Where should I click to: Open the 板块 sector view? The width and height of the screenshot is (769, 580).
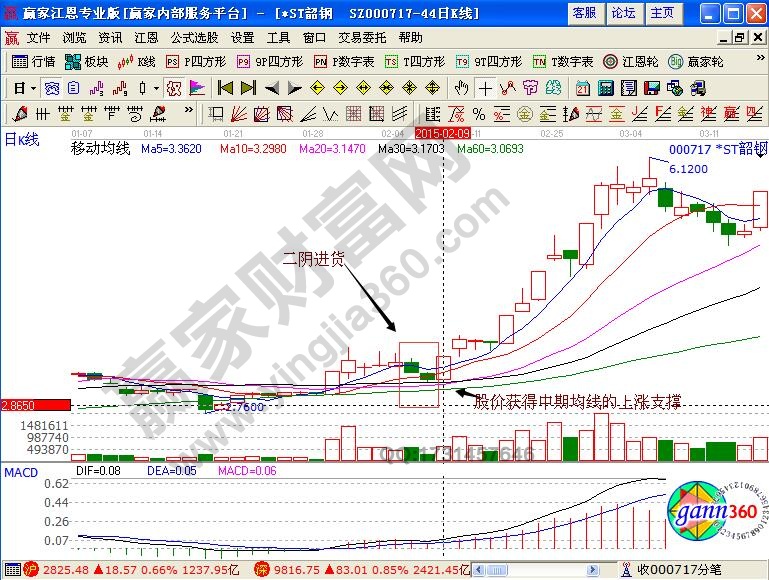88,61
